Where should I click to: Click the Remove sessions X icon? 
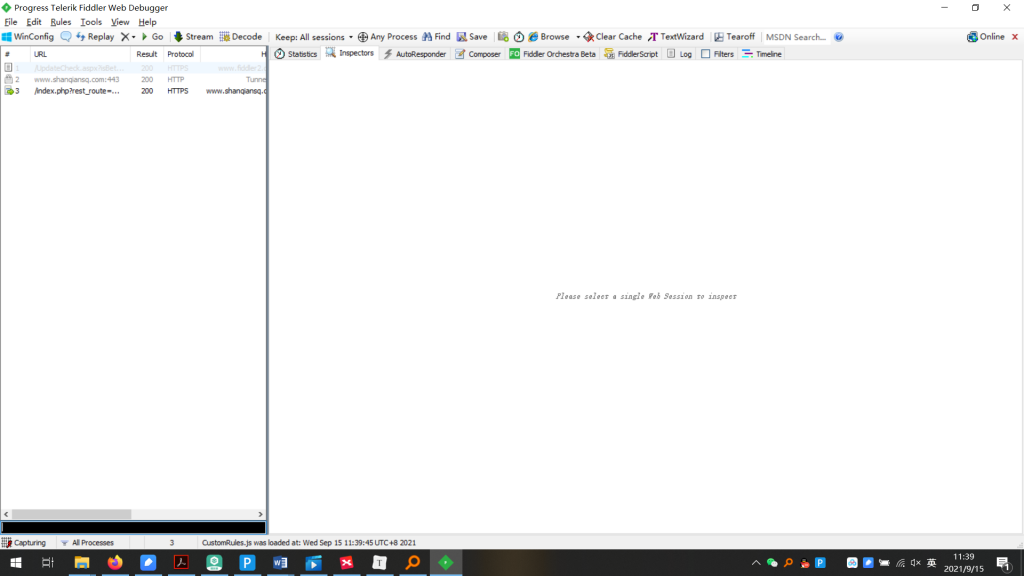[x=125, y=37]
